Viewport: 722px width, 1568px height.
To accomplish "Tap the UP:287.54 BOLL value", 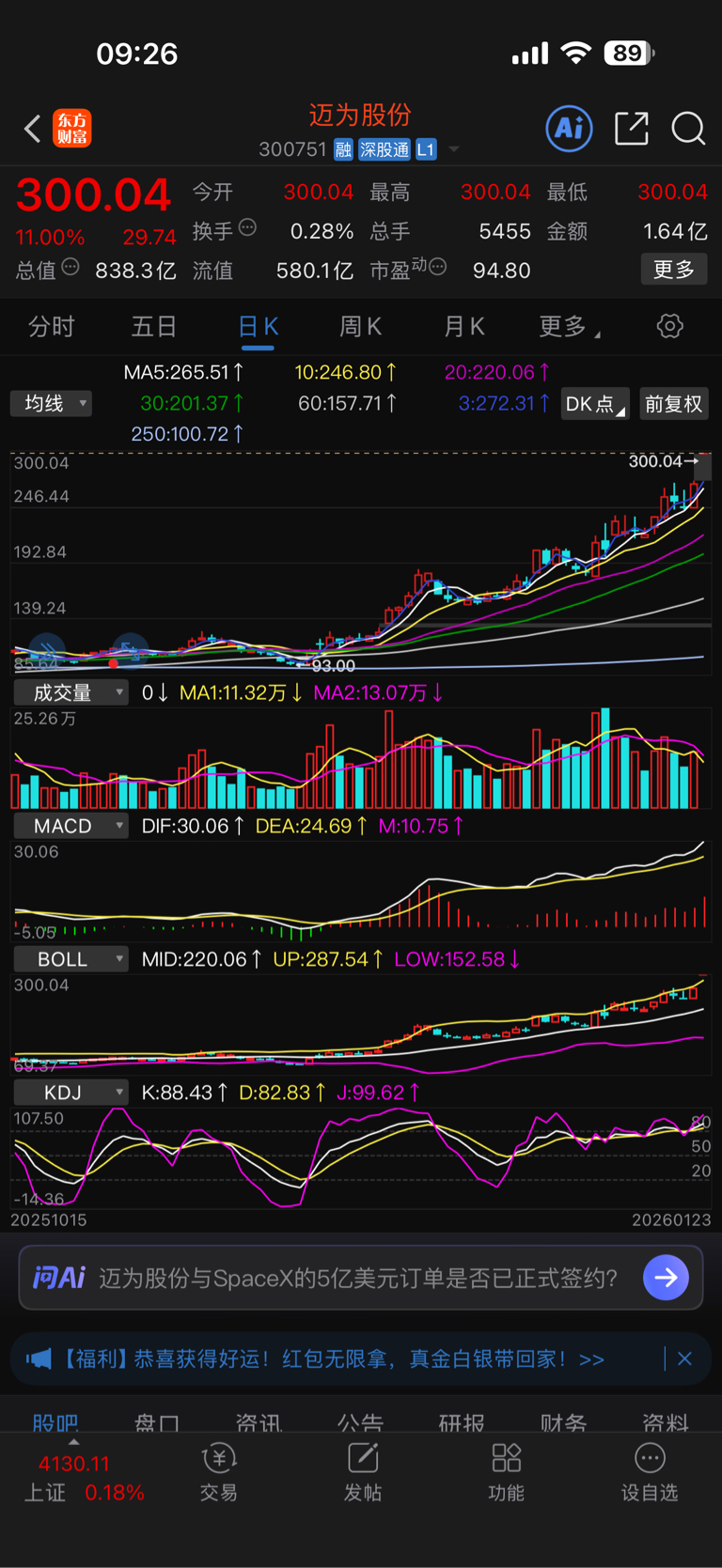I will coord(327,959).
